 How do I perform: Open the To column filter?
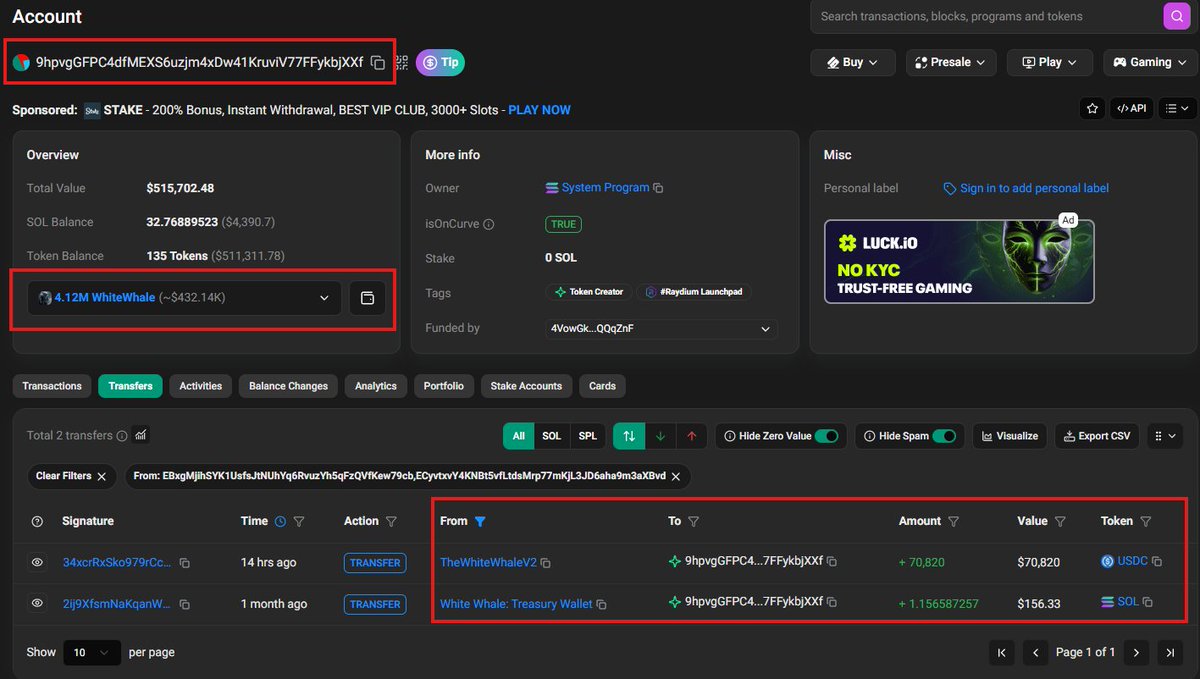[x=694, y=521]
